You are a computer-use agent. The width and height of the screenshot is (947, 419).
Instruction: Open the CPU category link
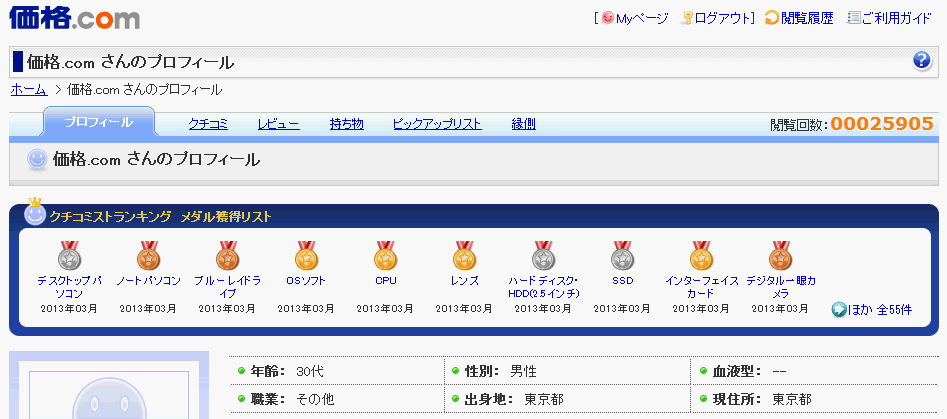[385, 281]
